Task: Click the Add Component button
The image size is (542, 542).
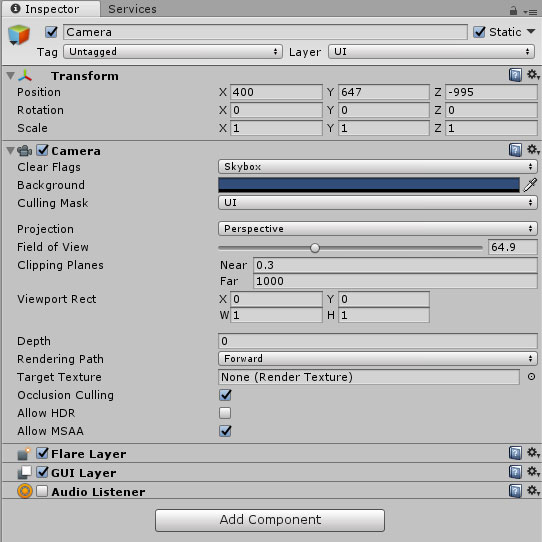Action: coord(270,520)
